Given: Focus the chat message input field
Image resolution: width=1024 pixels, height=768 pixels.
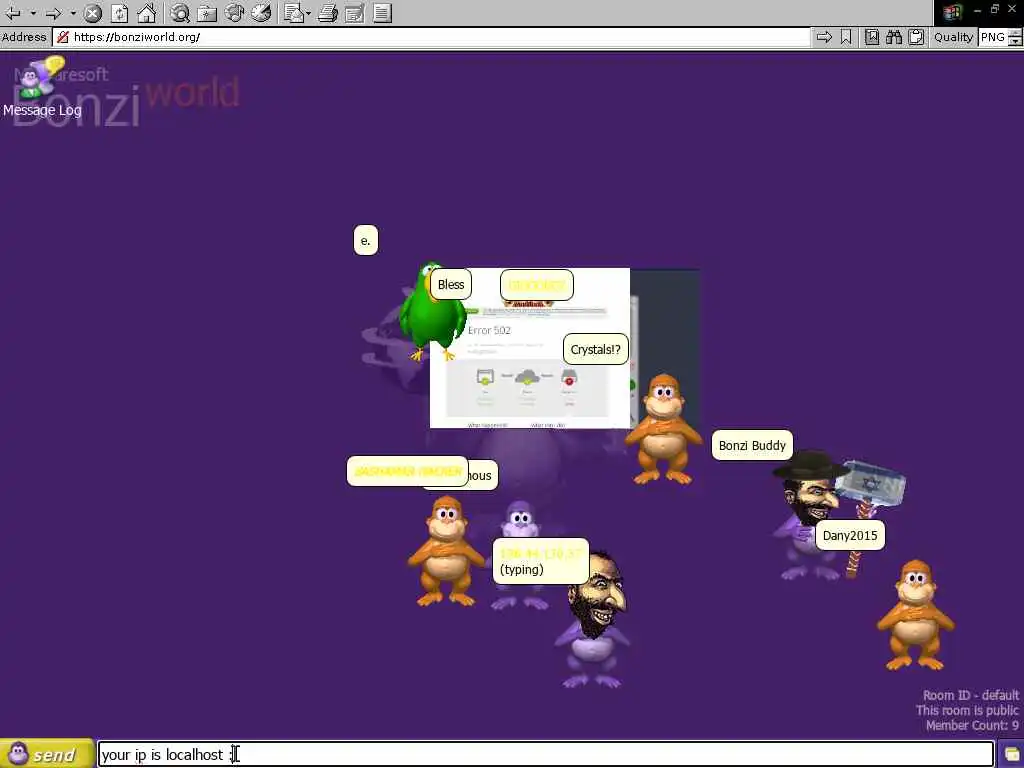Looking at the screenshot, I should pyautogui.click(x=546, y=754).
